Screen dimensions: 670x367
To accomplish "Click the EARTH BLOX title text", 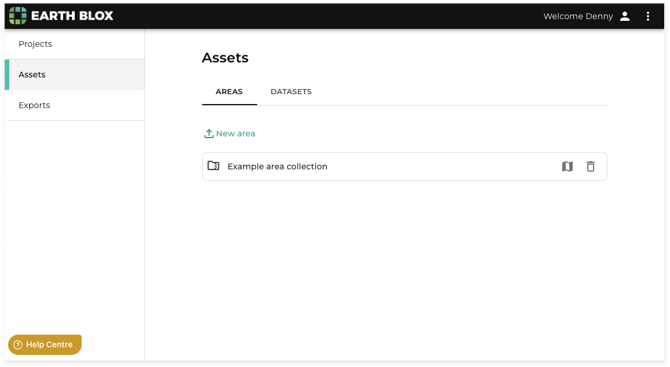I will click(72, 16).
